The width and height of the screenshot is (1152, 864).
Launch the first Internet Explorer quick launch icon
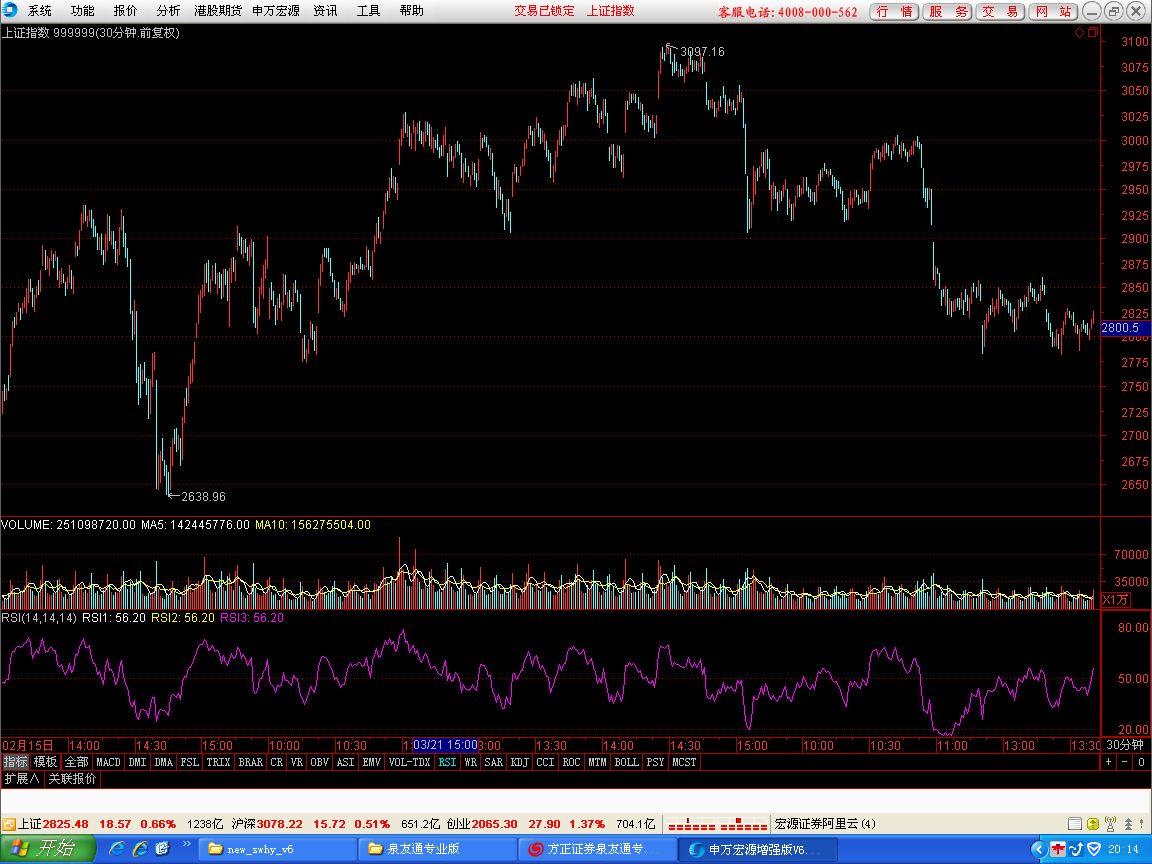click(116, 849)
